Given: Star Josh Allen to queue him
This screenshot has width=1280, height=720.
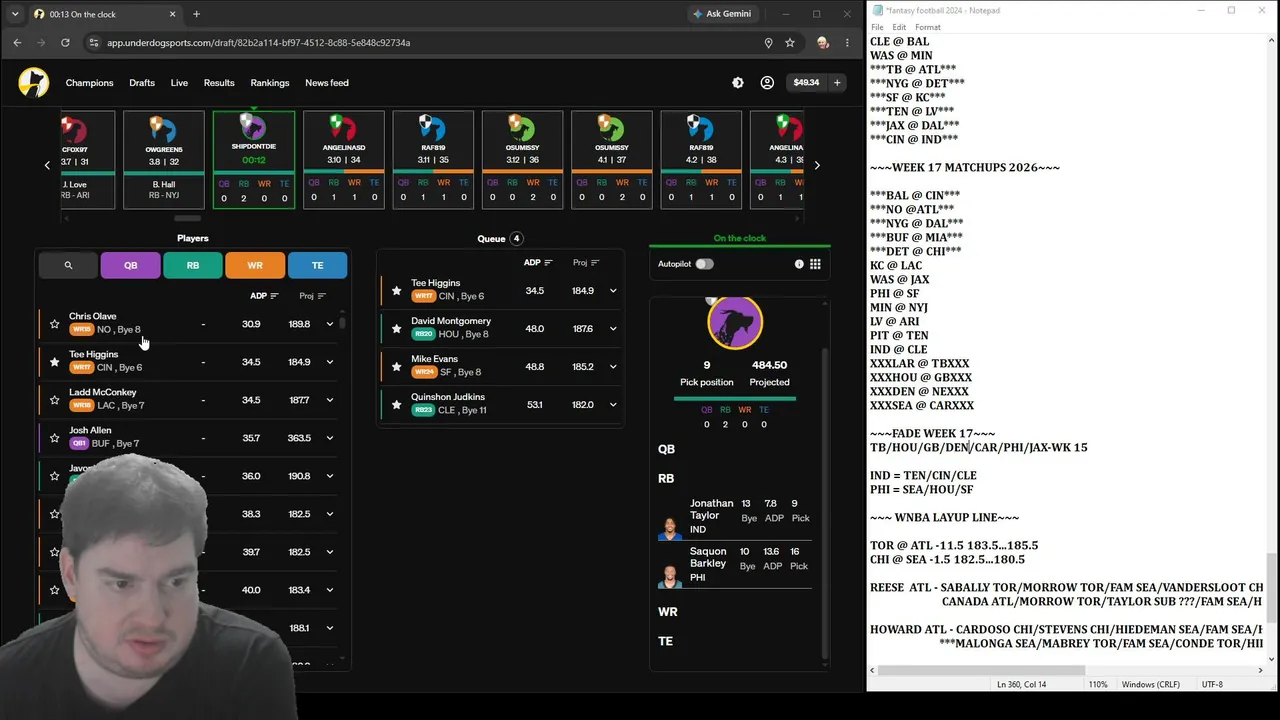Looking at the screenshot, I should point(54,438).
